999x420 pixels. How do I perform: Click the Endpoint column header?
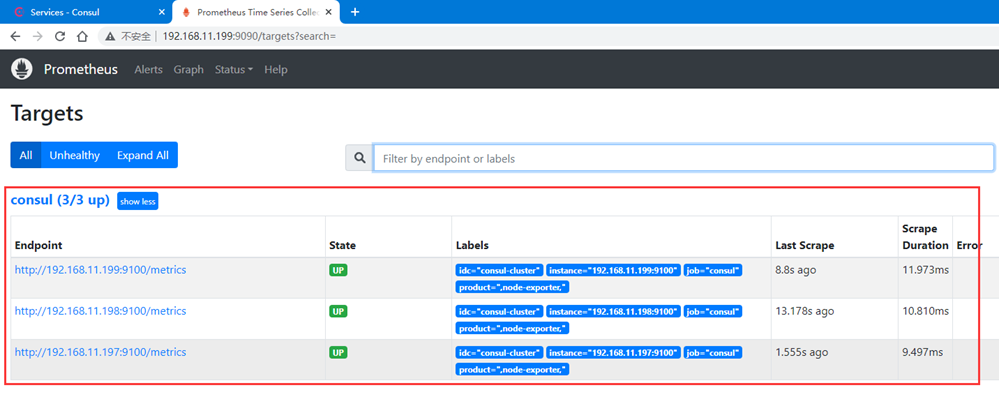pyautogui.click(x=38, y=245)
